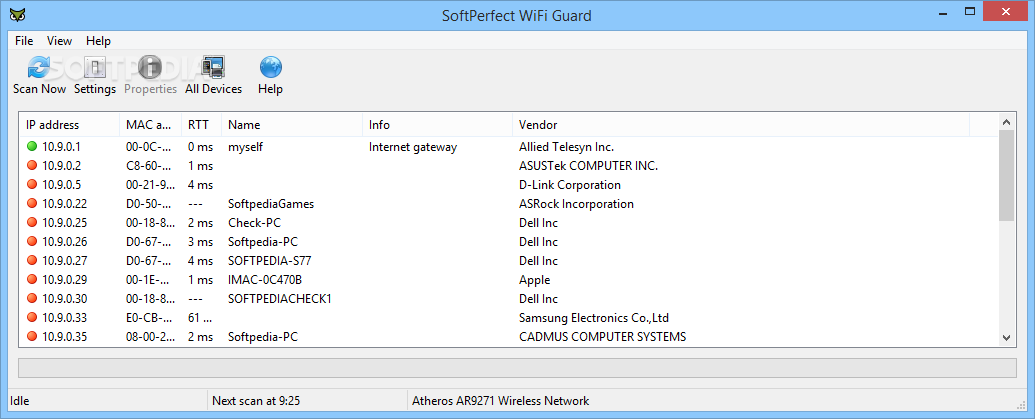Click red status dot for 10.9.0.30
This screenshot has height=419, width=1035.
click(31, 299)
